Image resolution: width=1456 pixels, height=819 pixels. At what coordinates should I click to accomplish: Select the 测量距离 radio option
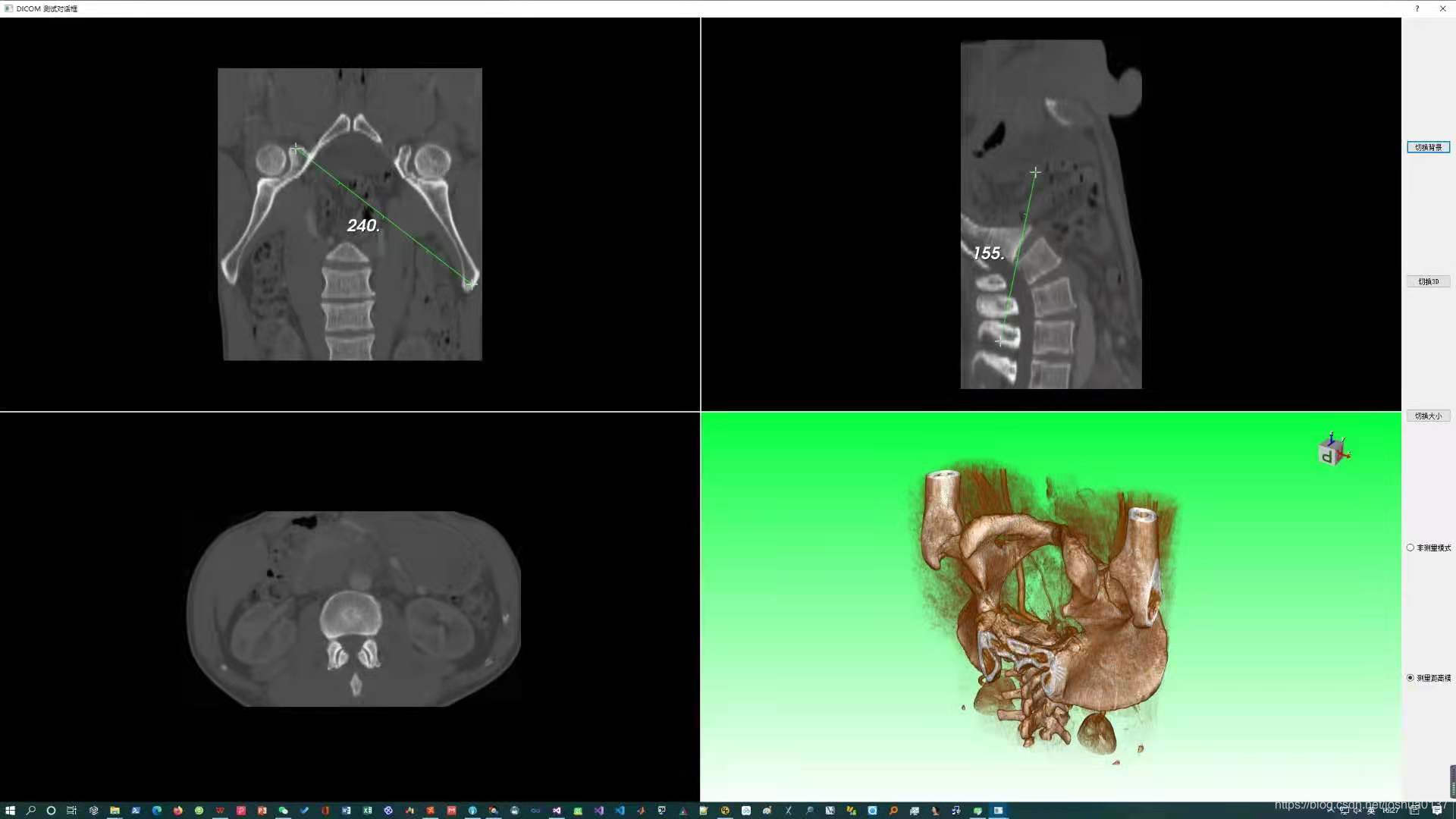tap(1410, 678)
